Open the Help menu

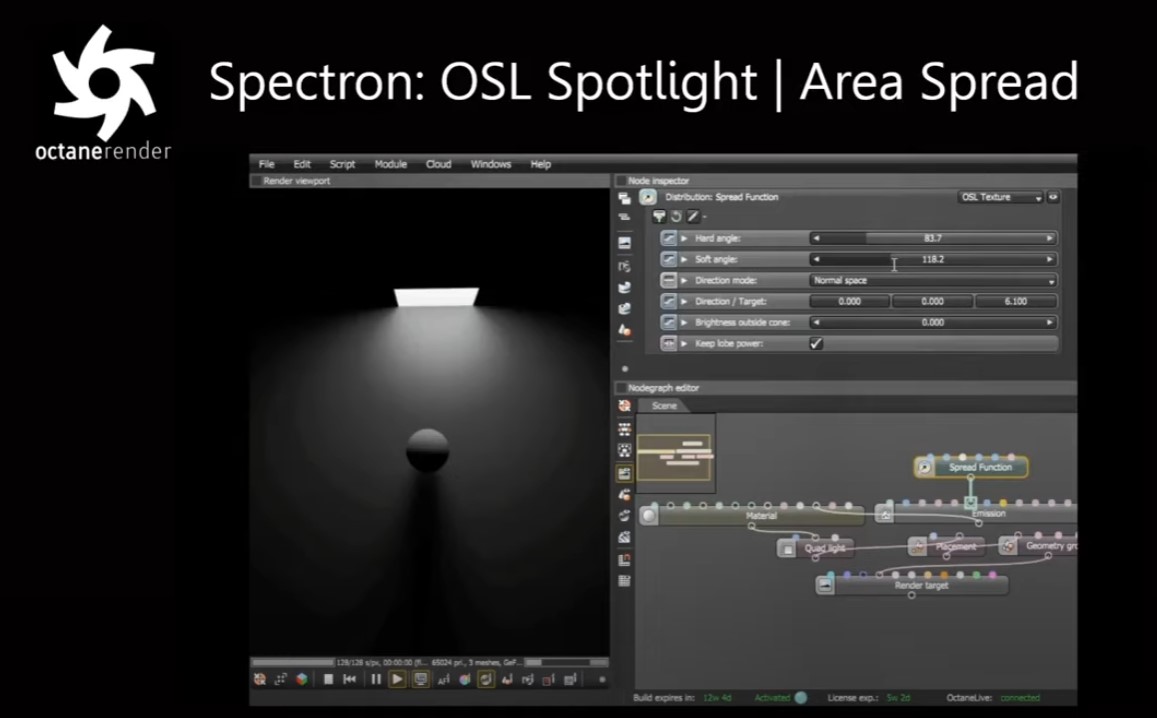(x=541, y=164)
